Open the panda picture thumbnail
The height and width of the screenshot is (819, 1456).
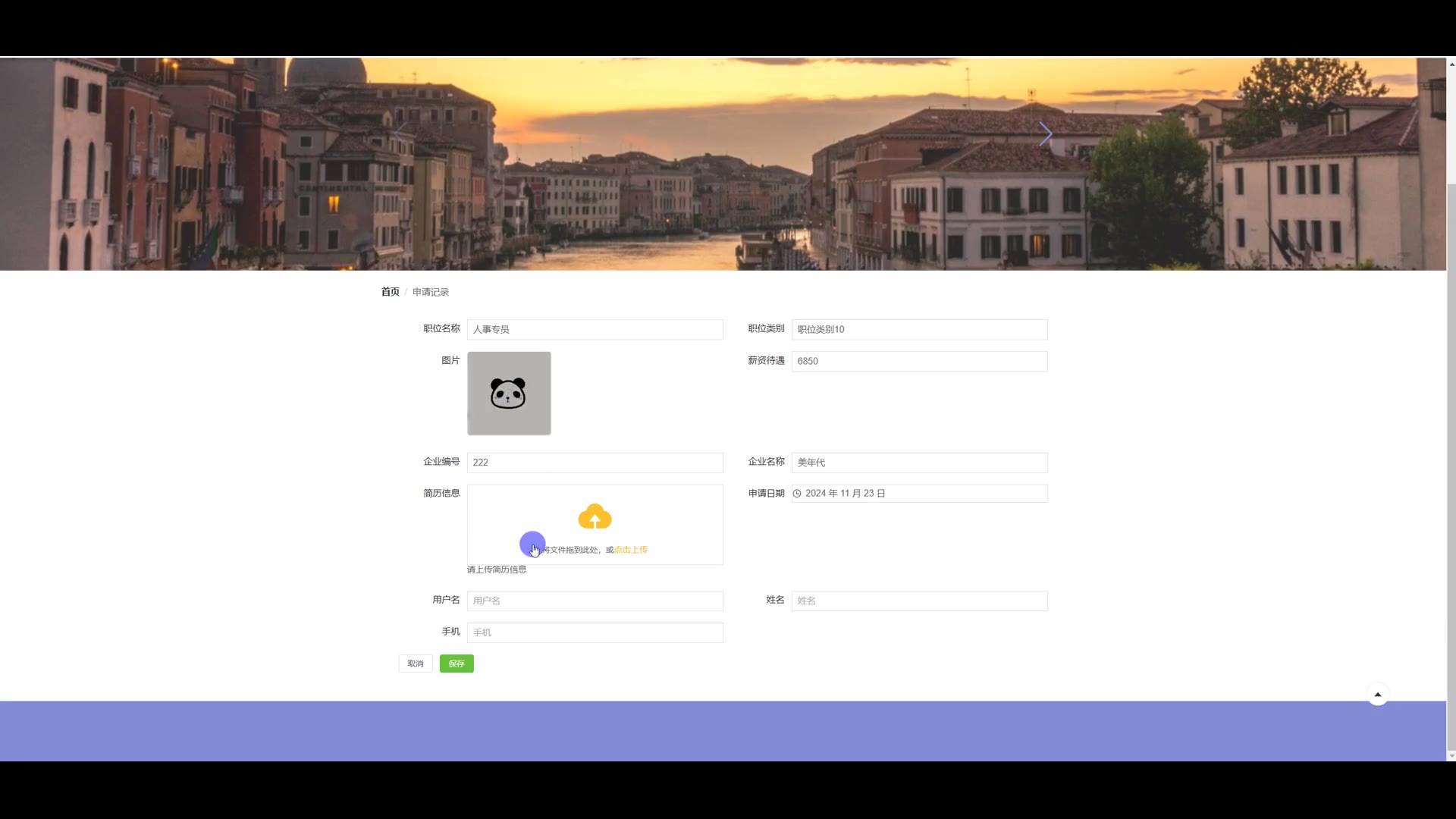tap(509, 393)
